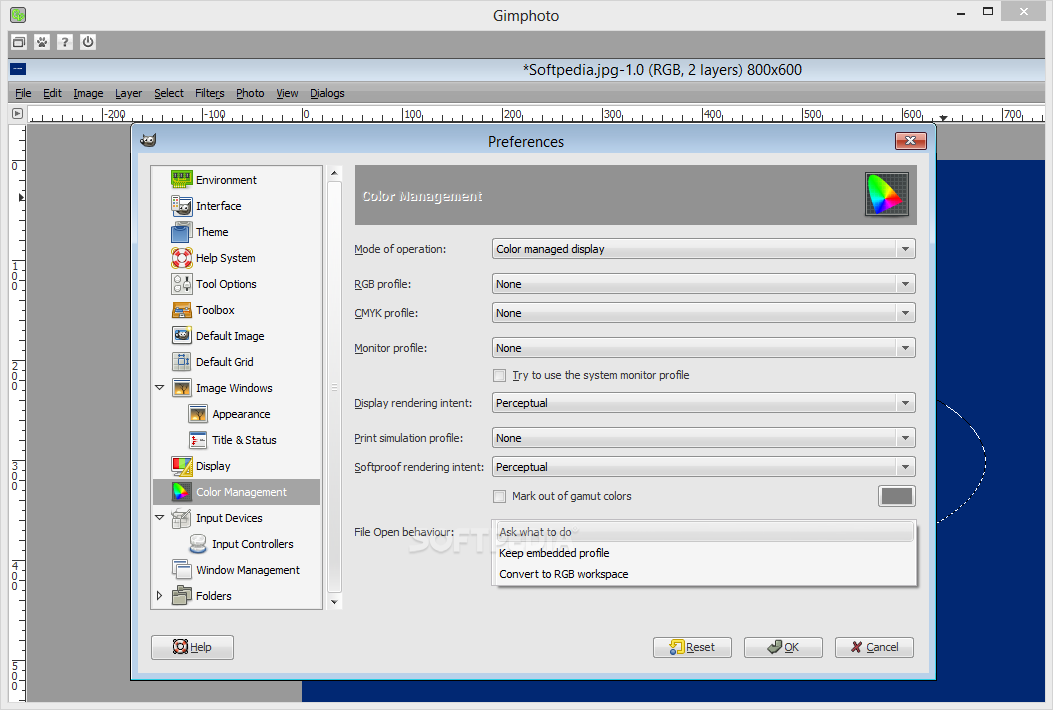The image size is (1053, 710).
Task: Open the Edit menu
Action: point(52,93)
